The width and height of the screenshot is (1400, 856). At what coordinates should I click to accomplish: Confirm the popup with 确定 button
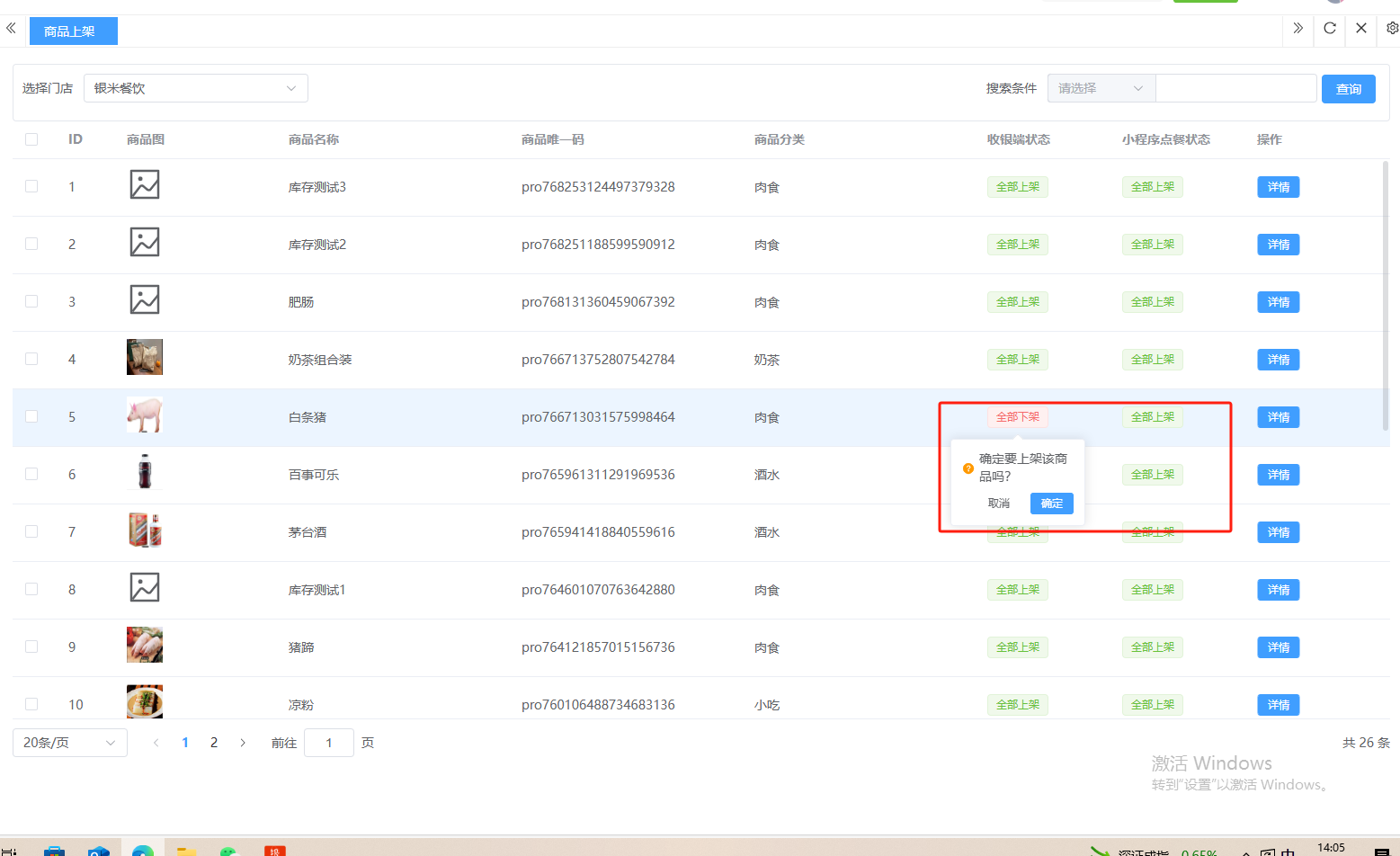click(1051, 504)
